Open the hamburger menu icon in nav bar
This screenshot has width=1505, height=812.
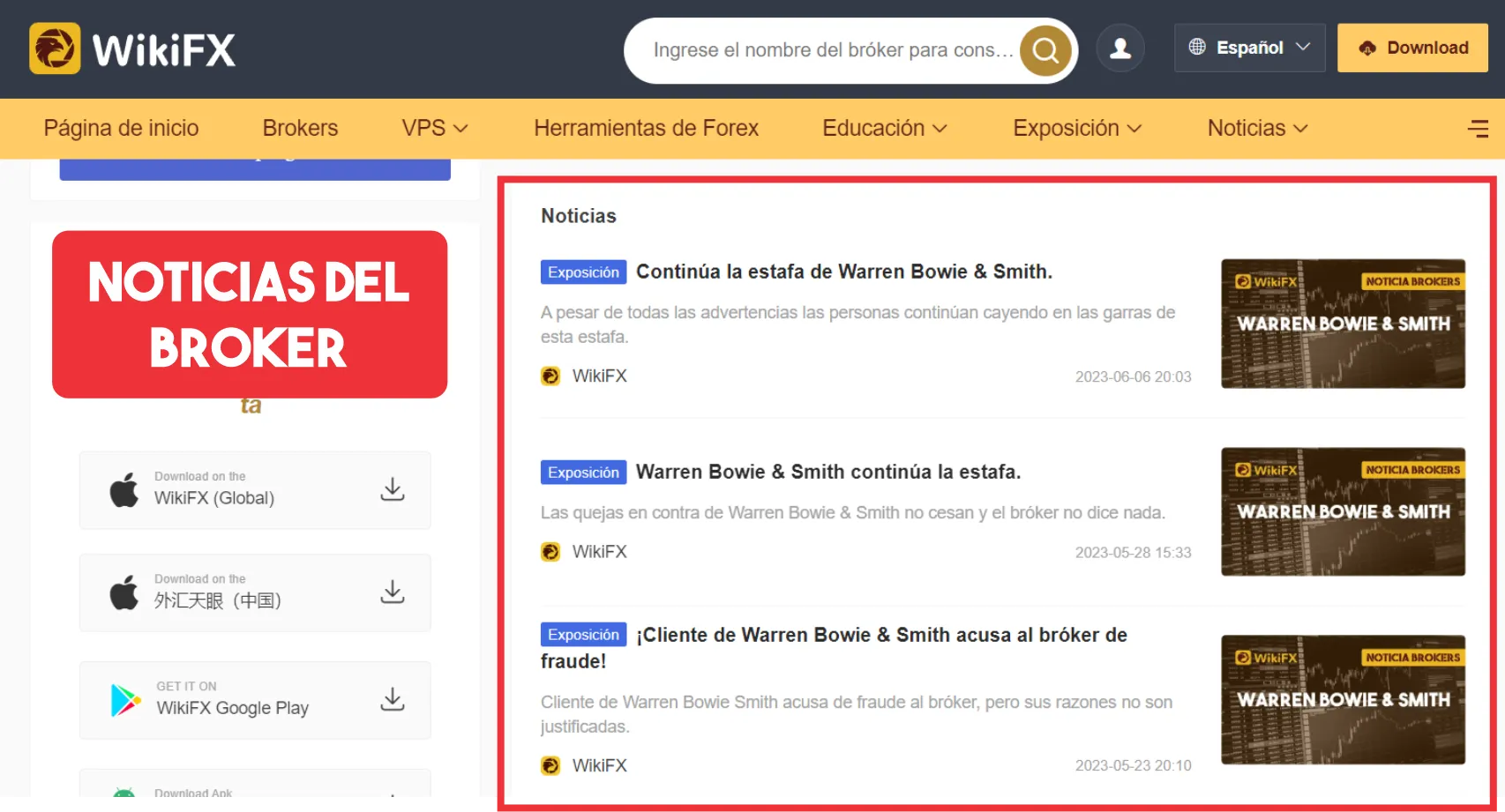[x=1478, y=129]
